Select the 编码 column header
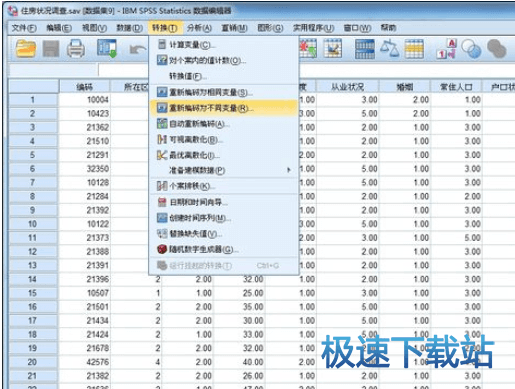The height and width of the screenshot is (389, 515). pyautogui.click(x=85, y=87)
